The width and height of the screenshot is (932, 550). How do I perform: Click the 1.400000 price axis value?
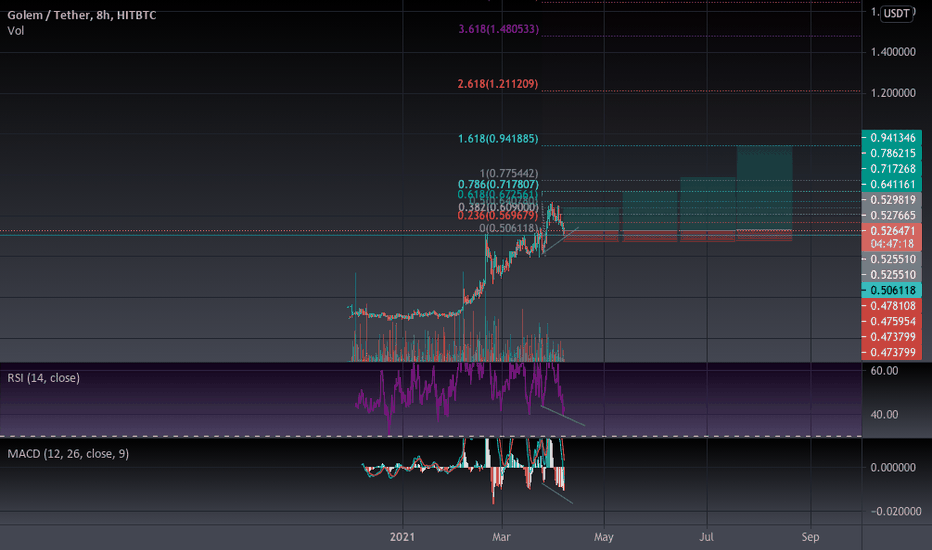pyautogui.click(x=893, y=52)
